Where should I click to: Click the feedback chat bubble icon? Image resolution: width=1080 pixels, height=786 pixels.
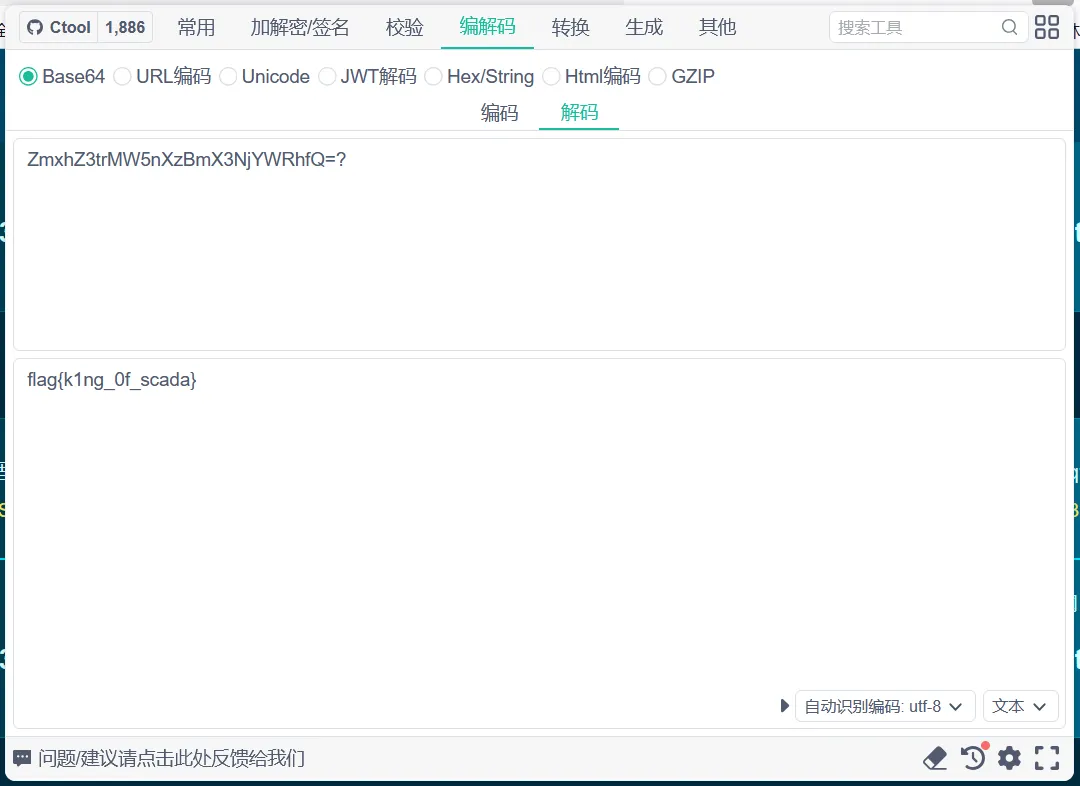click(22, 758)
